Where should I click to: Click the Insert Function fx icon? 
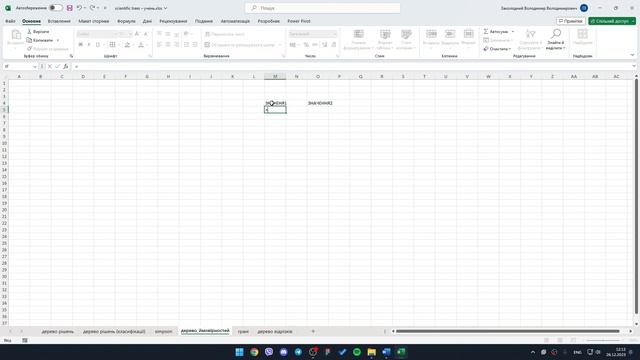point(66,66)
